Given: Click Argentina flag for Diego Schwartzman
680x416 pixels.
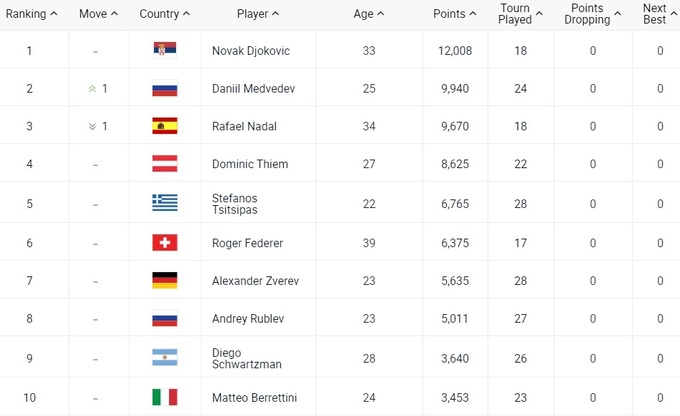Looking at the screenshot, I should pos(164,358).
